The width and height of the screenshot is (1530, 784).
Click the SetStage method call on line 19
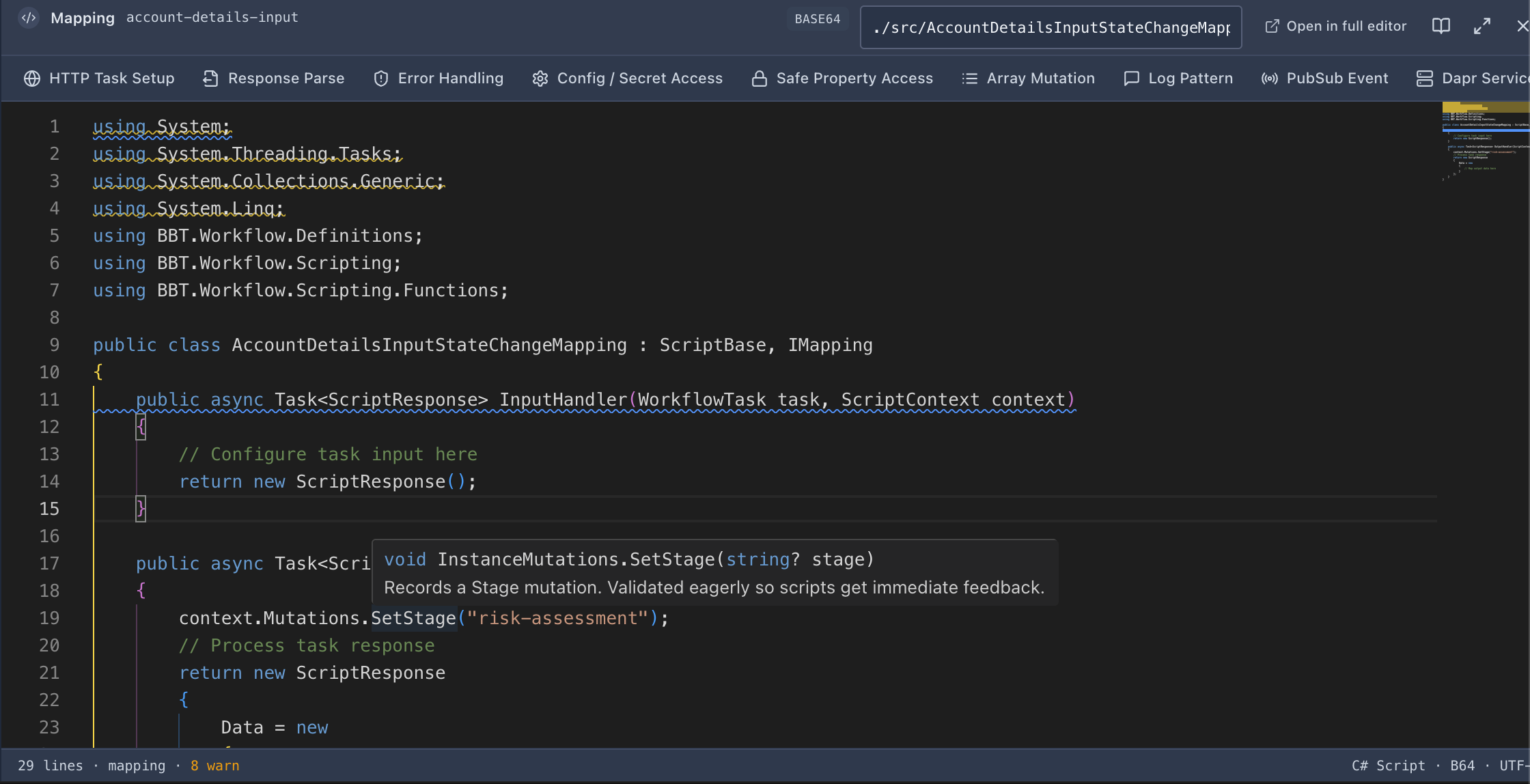[x=413, y=618]
